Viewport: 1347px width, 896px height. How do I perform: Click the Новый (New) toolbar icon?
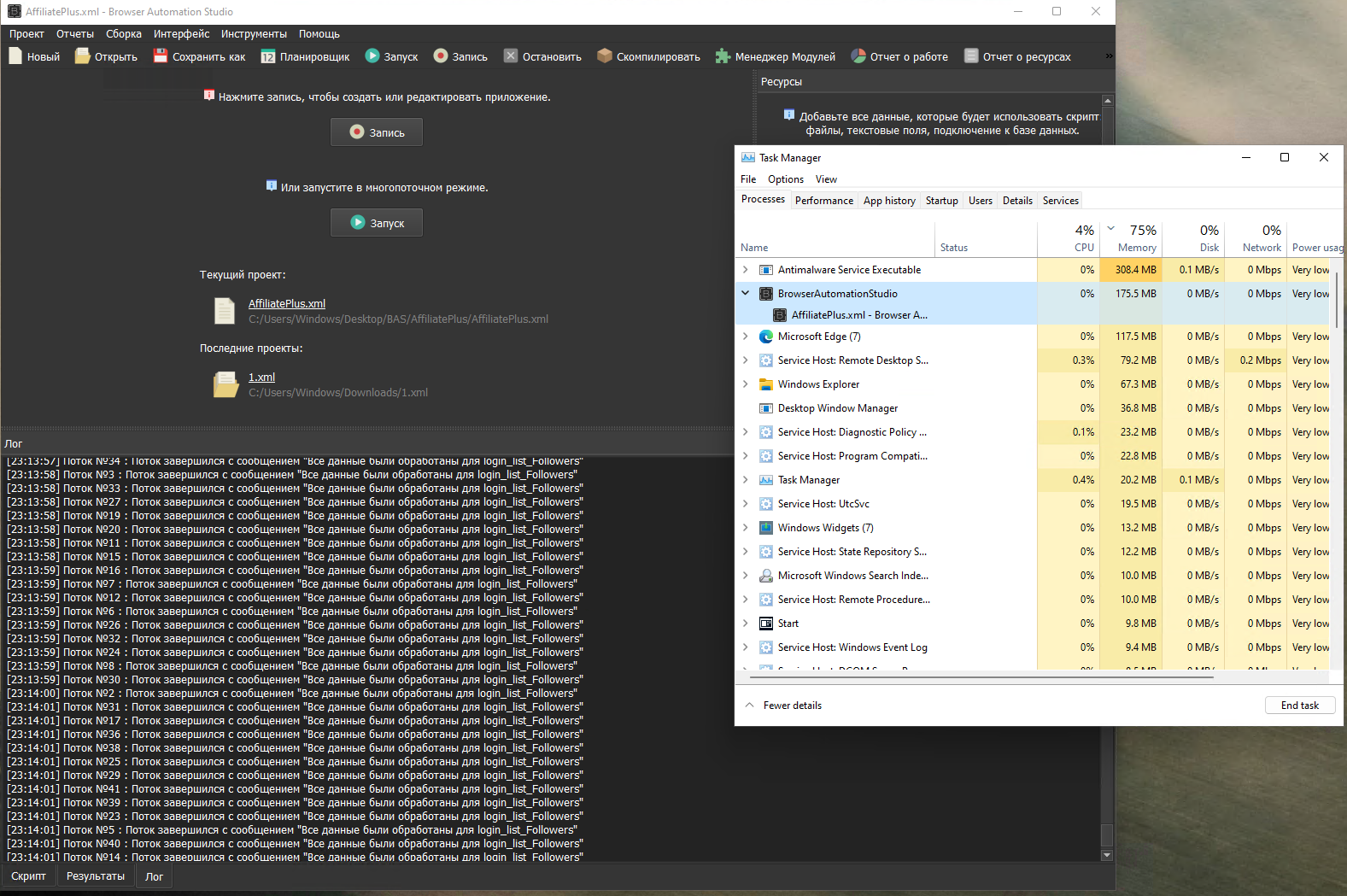pyautogui.click(x=15, y=56)
